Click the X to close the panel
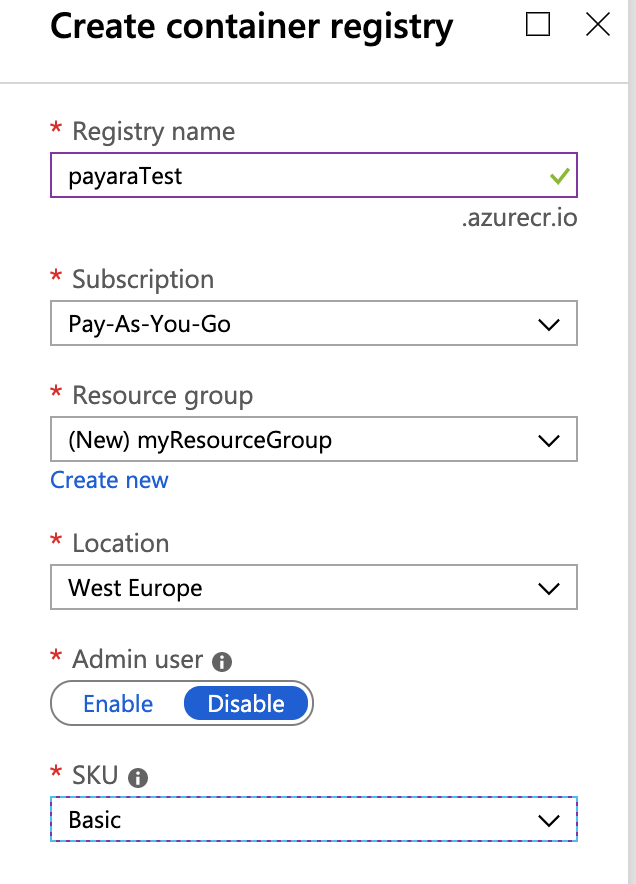The image size is (636, 884). pos(597,25)
